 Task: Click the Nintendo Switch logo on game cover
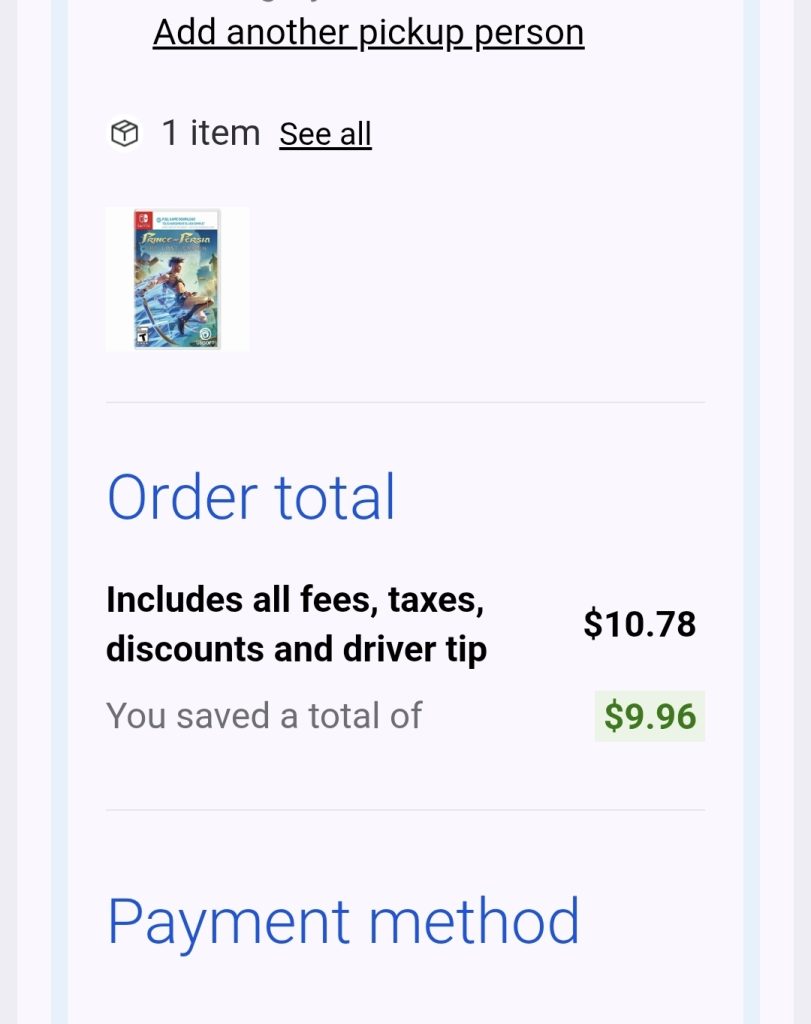(146, 220)
